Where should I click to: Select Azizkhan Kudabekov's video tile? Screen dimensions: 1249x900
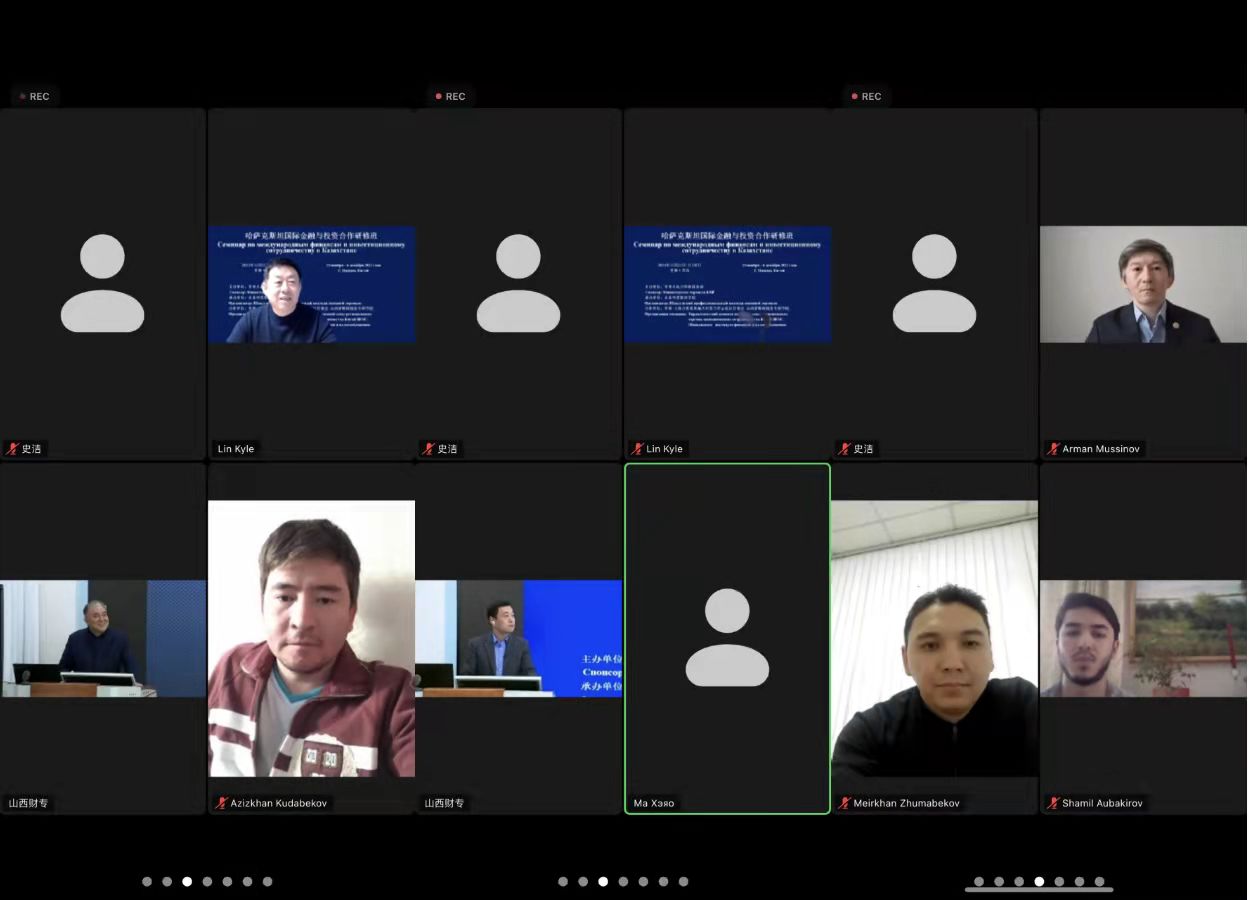(311, 638)
